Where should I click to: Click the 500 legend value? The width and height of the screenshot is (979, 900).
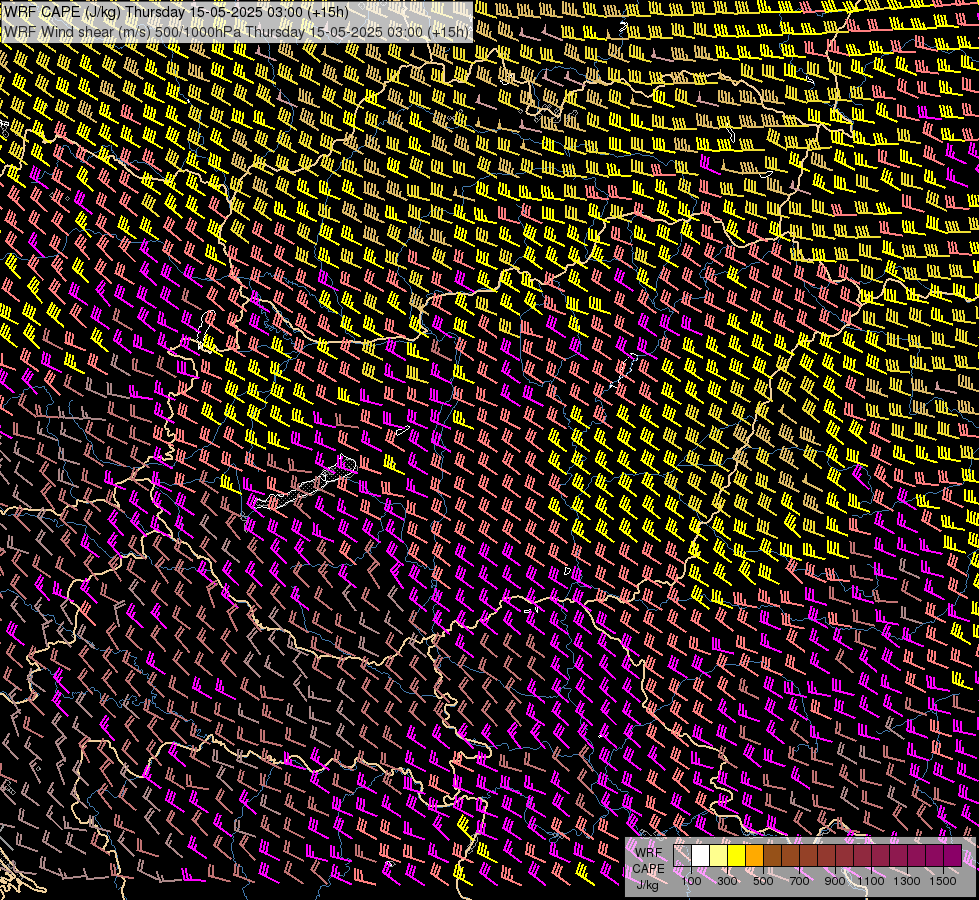coord(763,881)
